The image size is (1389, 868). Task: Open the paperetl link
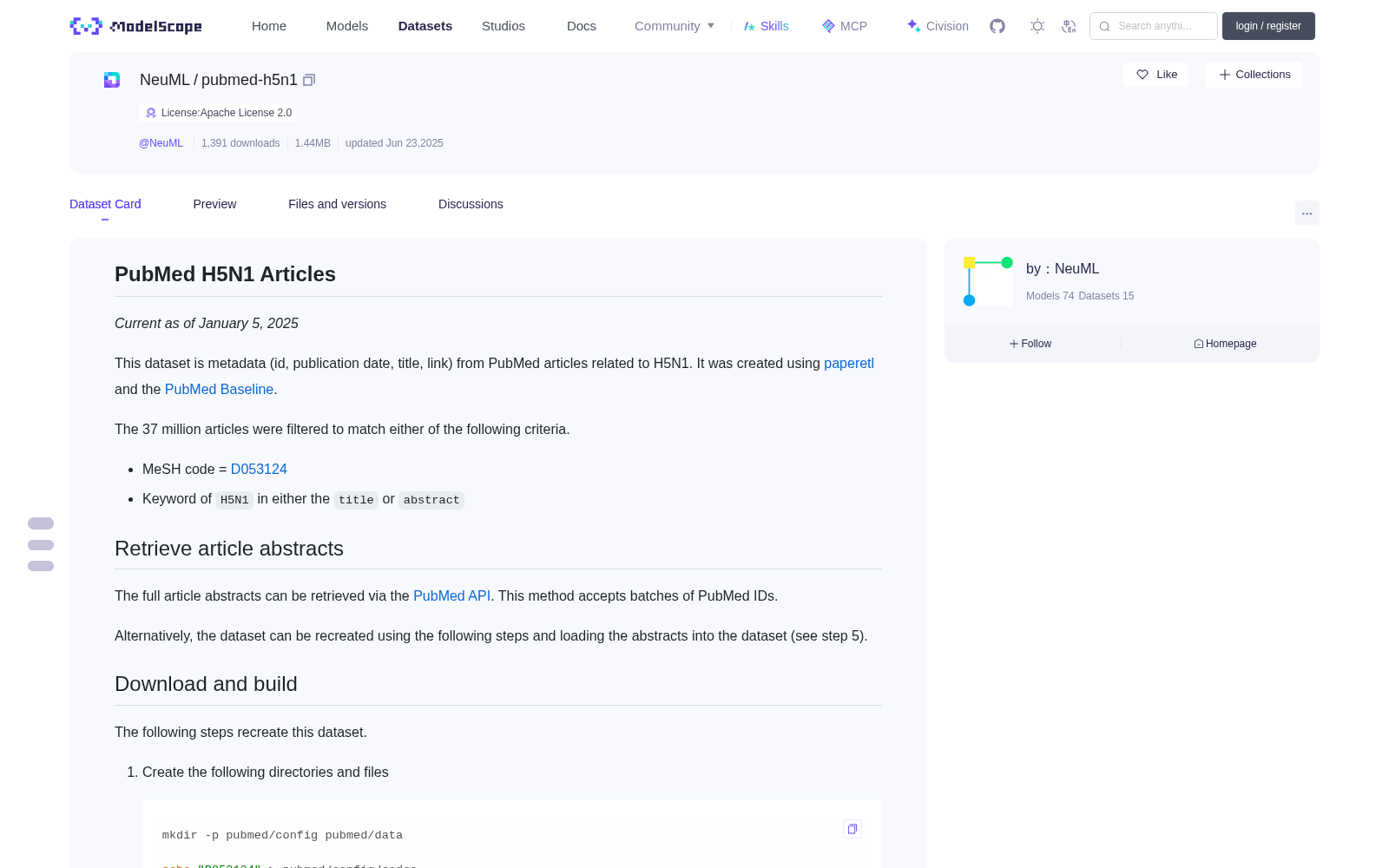coord(849,364)
